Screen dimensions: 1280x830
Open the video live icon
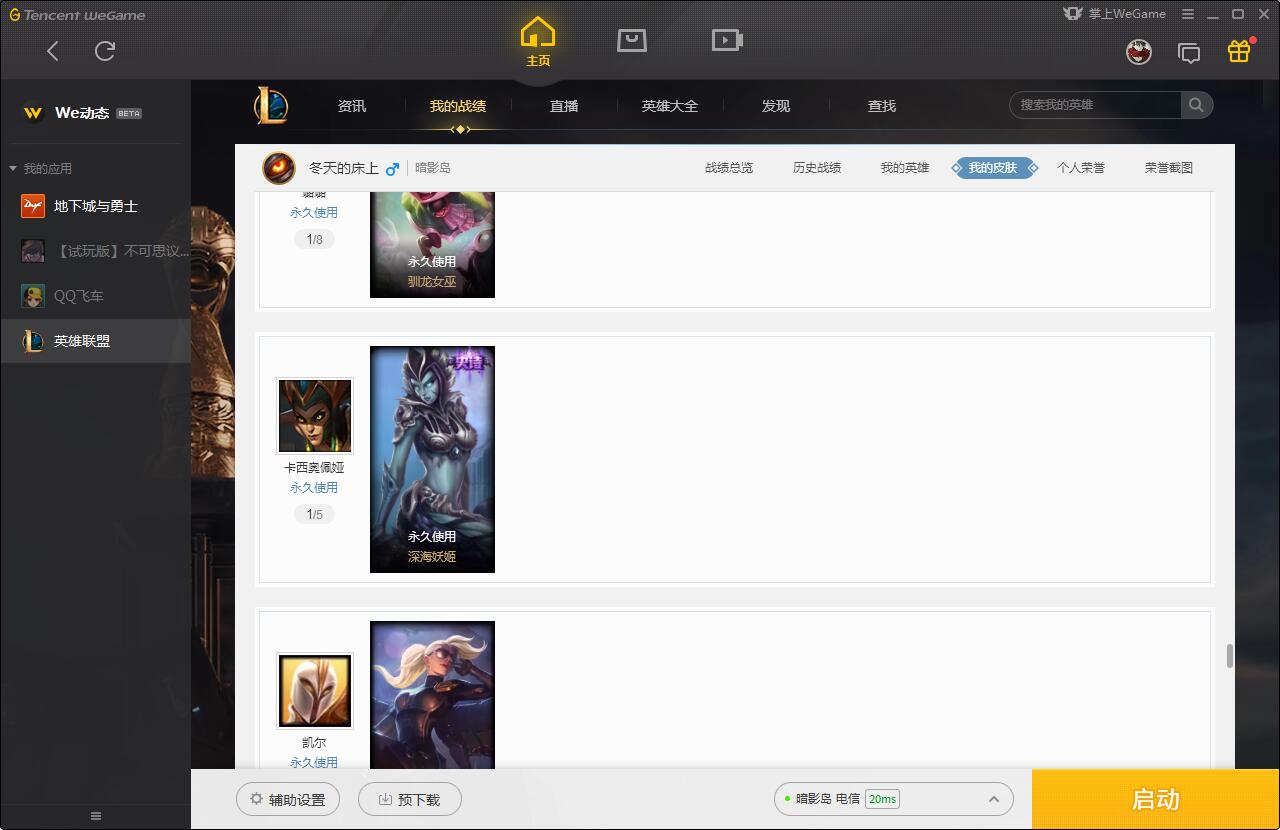(727, 40)
